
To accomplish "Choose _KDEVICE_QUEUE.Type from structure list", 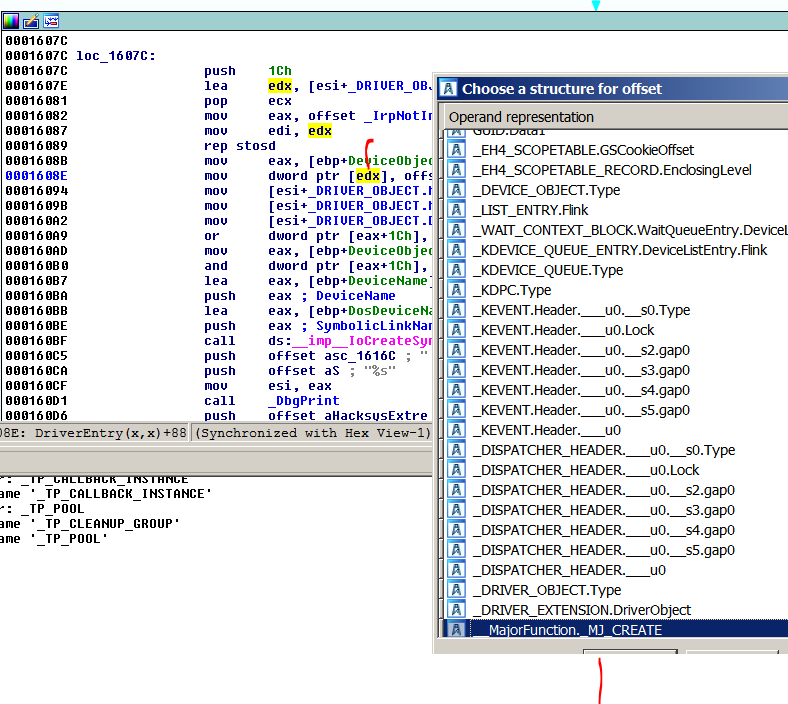I will click(x=547, y=270).
